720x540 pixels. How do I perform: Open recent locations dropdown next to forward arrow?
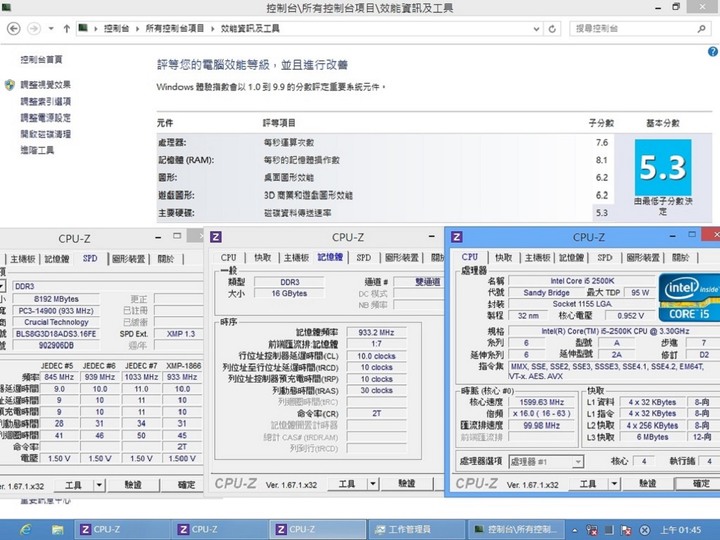click(51, 28)
